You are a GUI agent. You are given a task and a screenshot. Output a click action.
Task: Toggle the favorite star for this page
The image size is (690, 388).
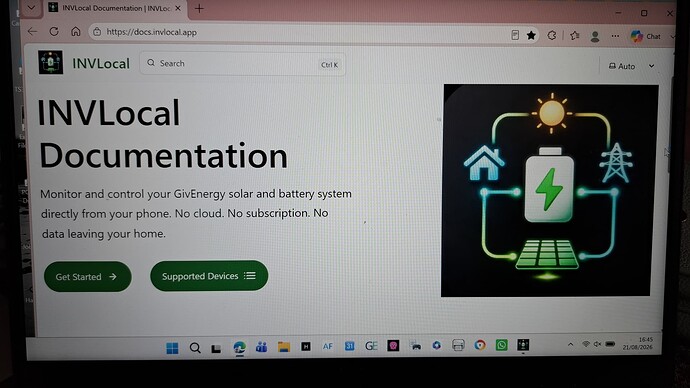click(531, 35)
